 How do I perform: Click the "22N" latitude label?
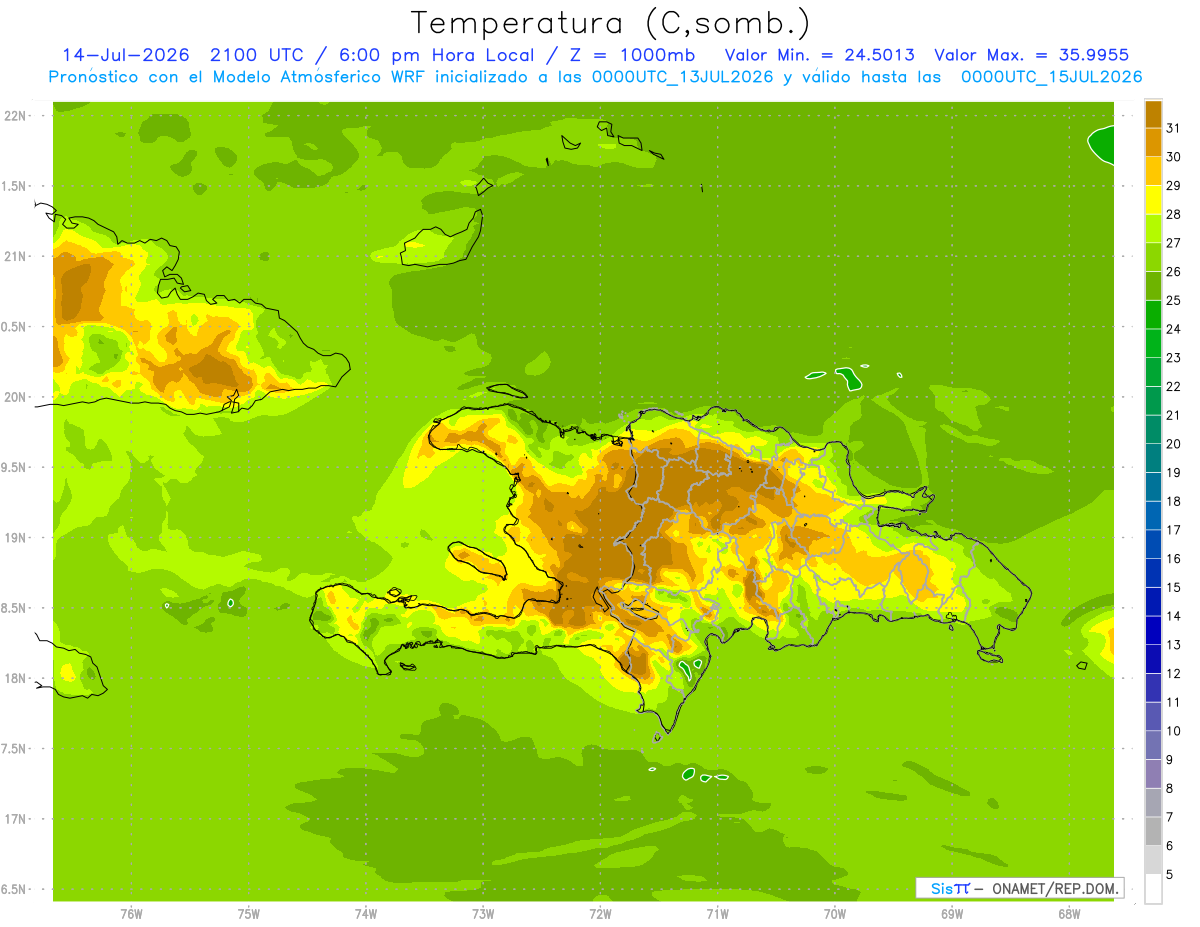(x=16, y=116)
